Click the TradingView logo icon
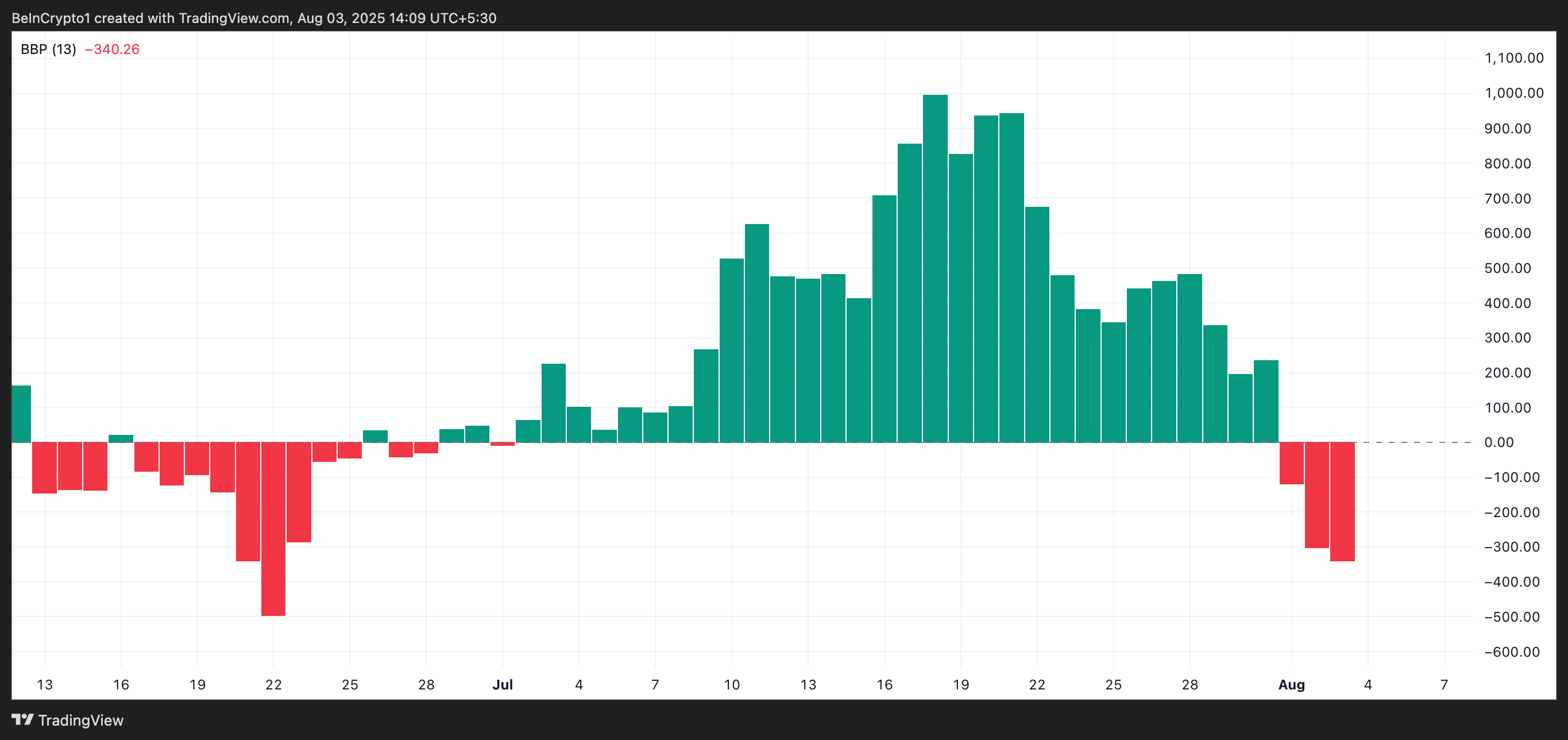Image resolution: width=1568 pixels, height=740 pixels. (22, 720)
